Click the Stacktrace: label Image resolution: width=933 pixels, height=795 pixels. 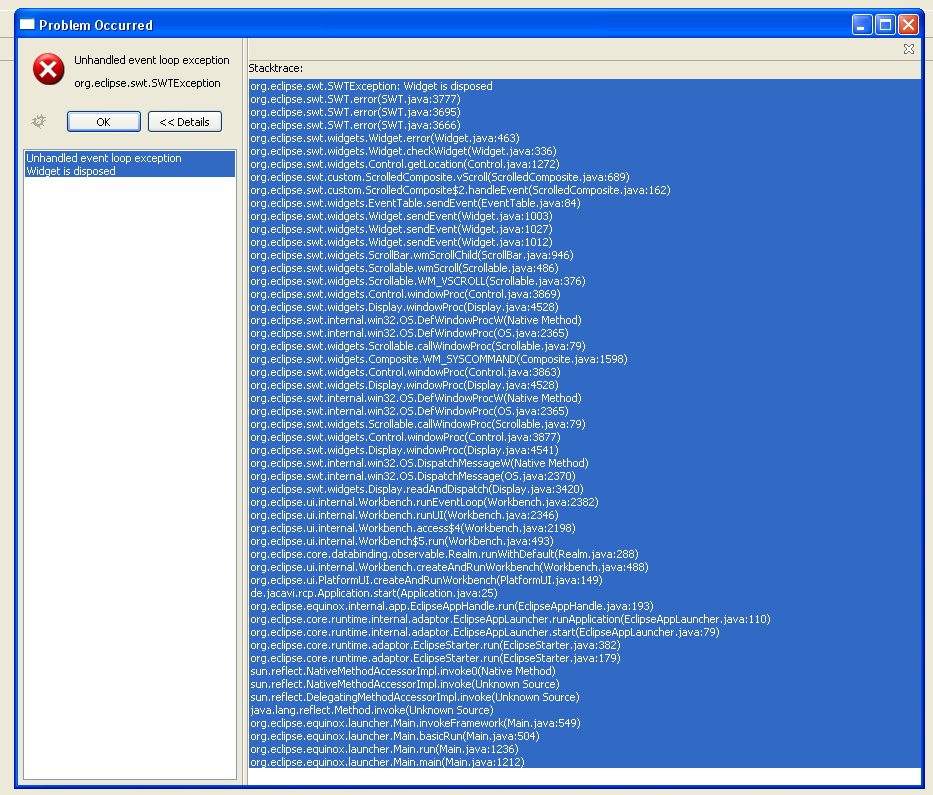(276, 68)
